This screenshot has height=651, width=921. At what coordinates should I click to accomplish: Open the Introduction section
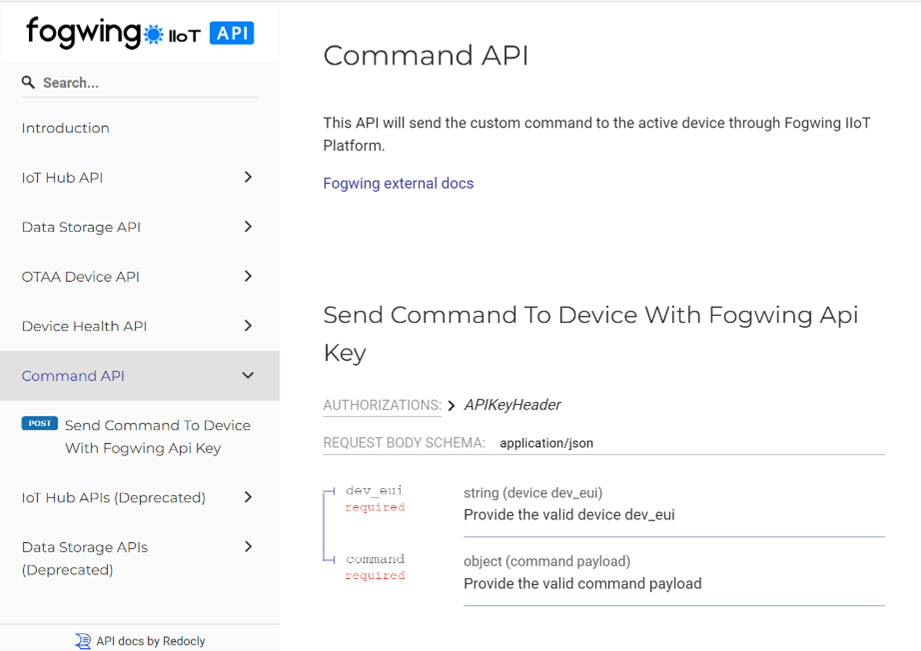click(x=65, y=128)
